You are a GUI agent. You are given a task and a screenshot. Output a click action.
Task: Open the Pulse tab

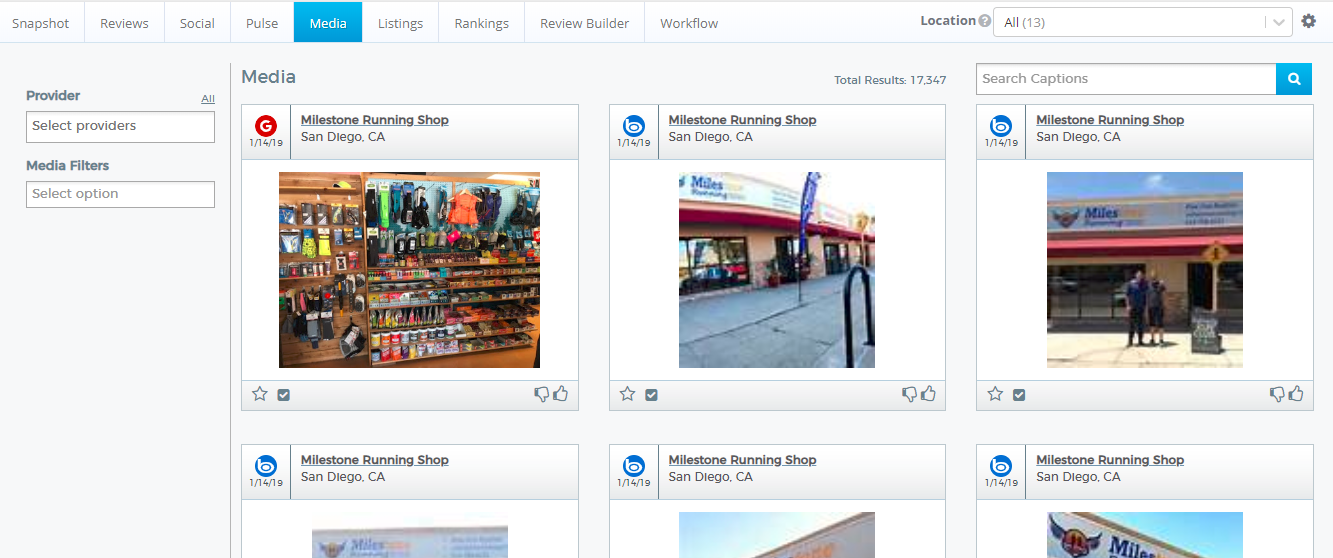262,23
